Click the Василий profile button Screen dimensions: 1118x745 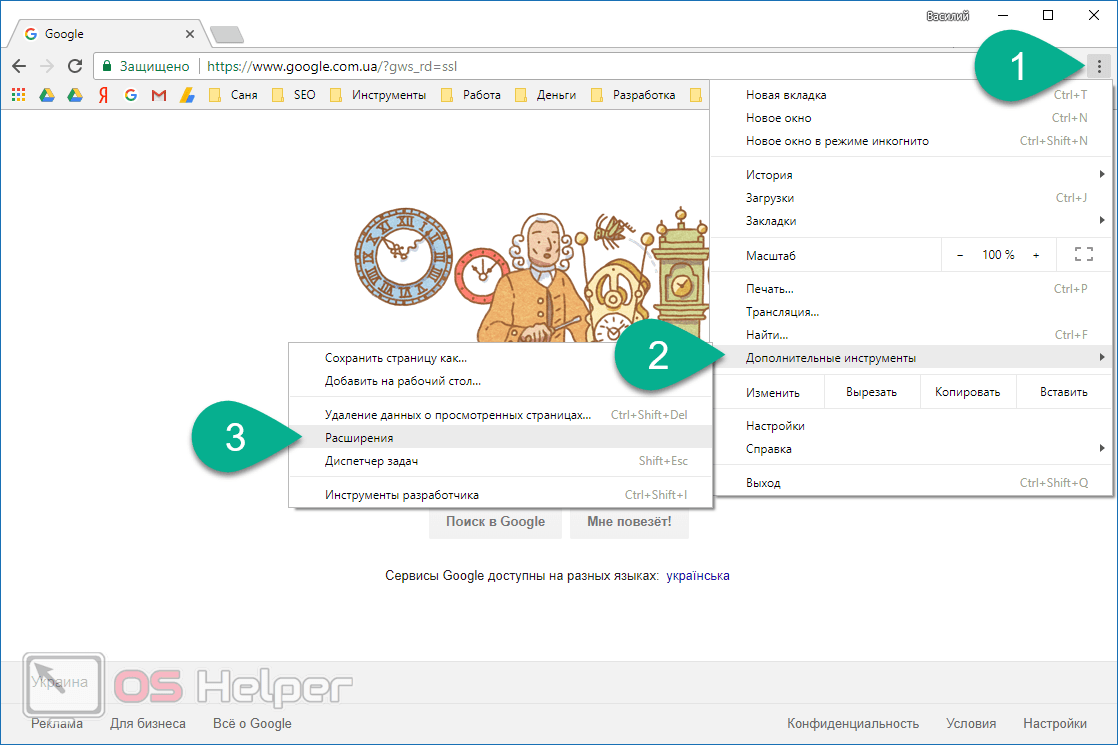point(947,16)
